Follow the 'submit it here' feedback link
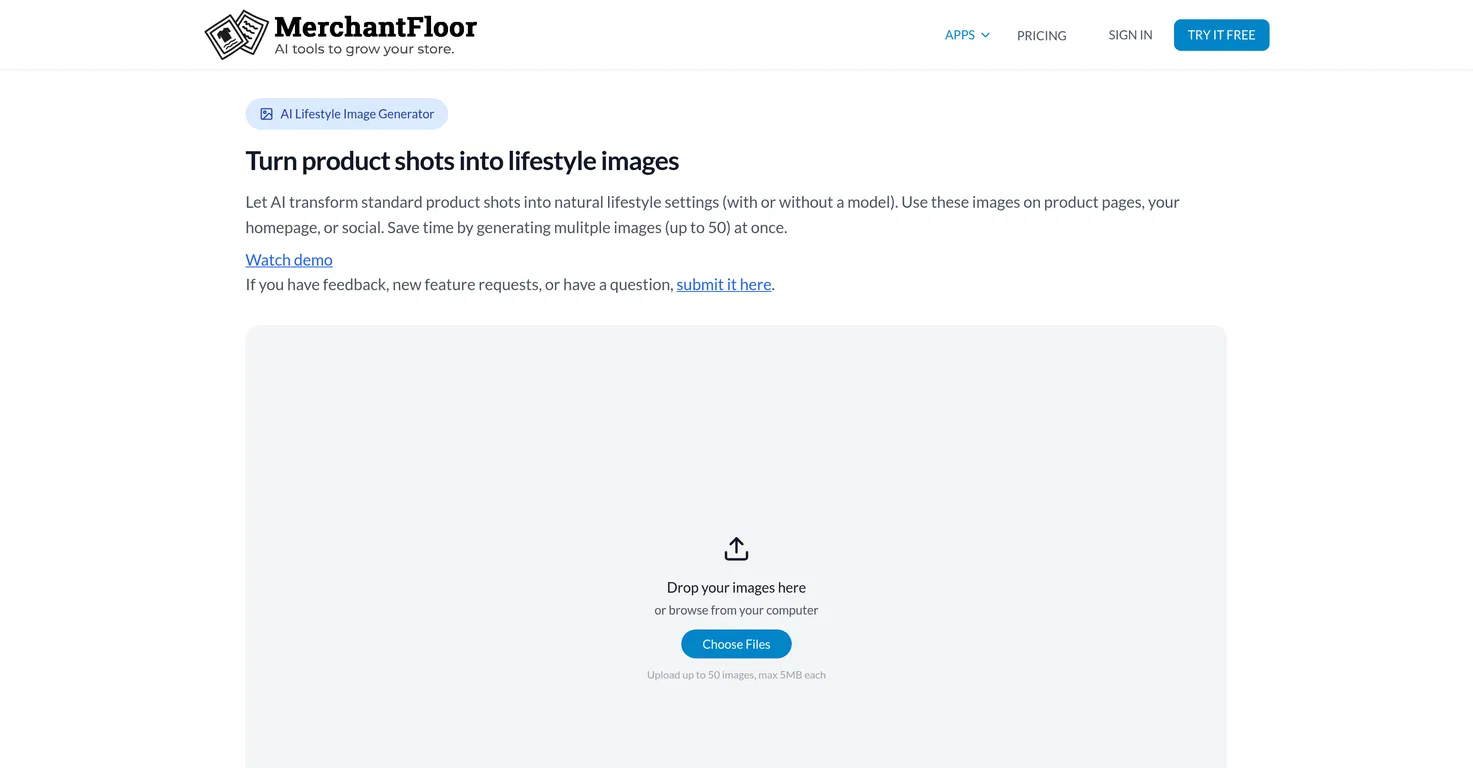 [723, 285]
